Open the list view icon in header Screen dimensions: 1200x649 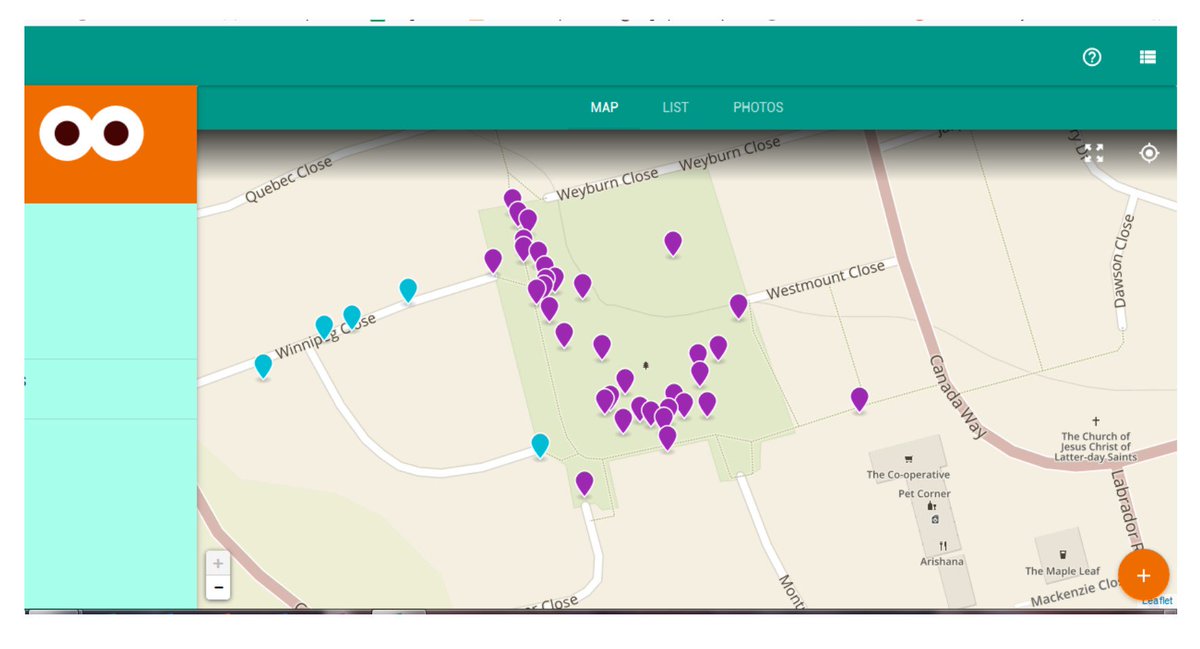[1148, 57]
